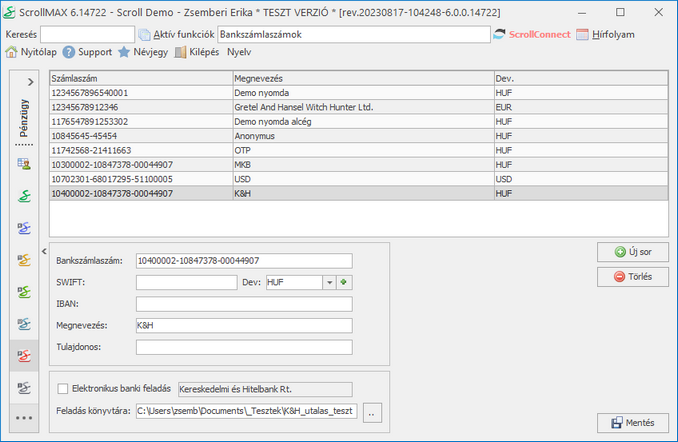Screen dimensions: 678x442
Task: Click the Aktív funkciók windows icon
Action: 144,34
